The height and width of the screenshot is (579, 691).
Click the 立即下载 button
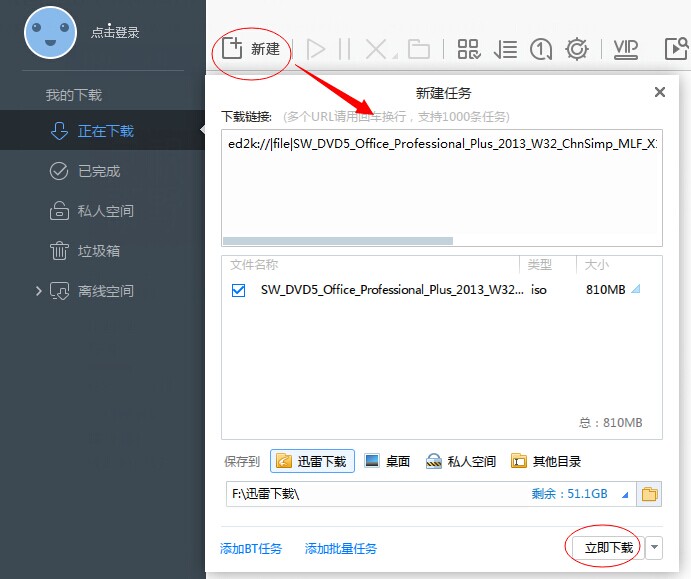(x=608, y=548)
